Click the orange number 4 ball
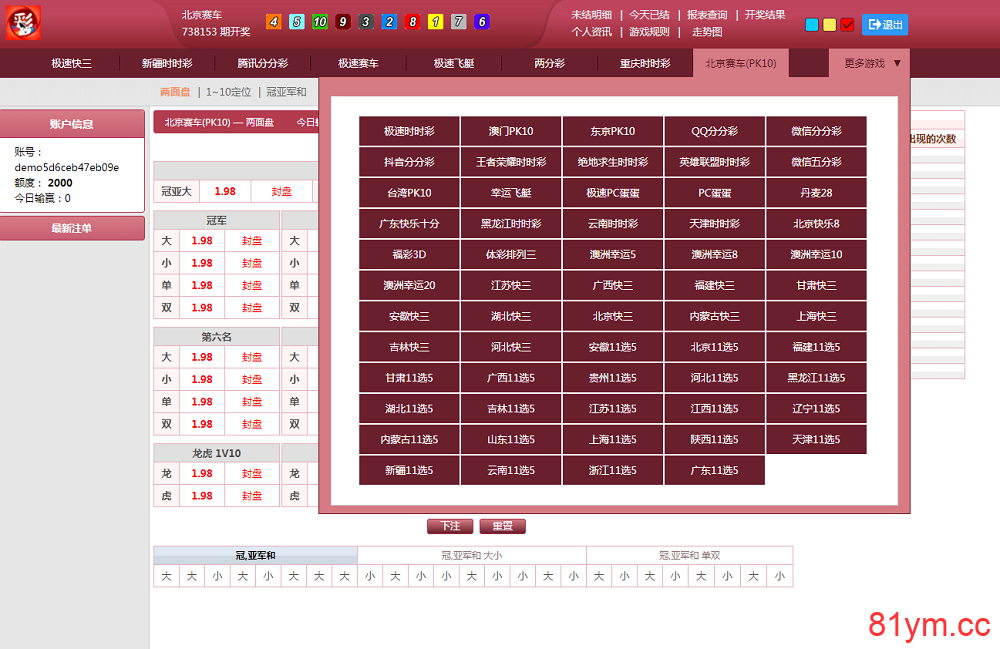This screenshot has width=1000, height=649. point(273,22)
